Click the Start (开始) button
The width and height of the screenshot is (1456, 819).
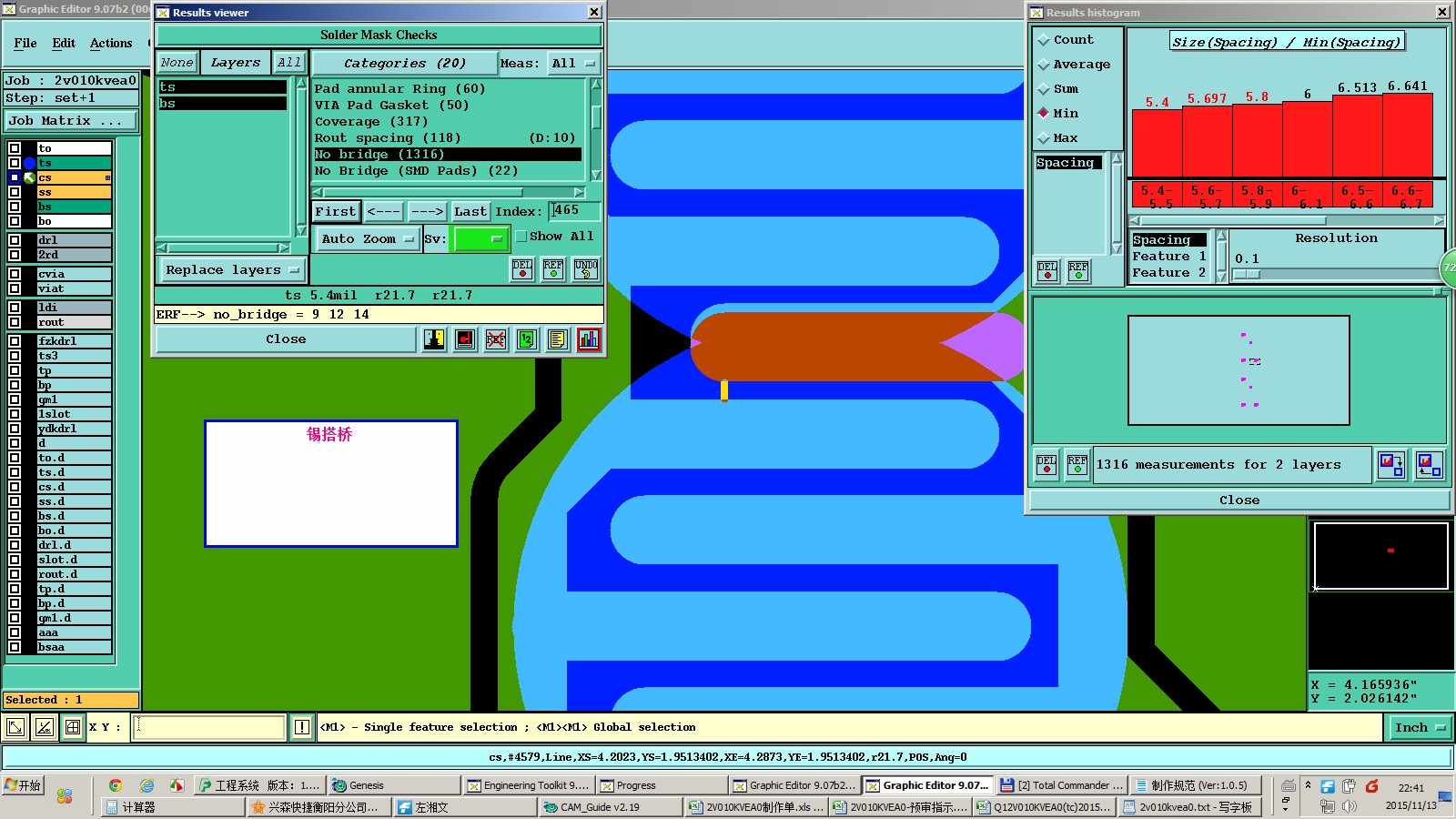[x=23, y=785]
